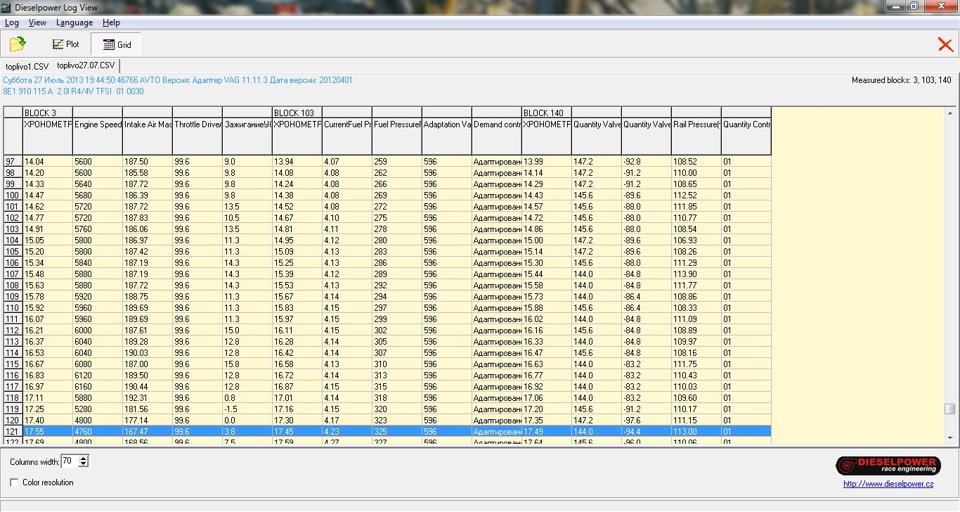Click the BLOCK 3 header cell
This screenshot has height=512, width=960.
48,113
